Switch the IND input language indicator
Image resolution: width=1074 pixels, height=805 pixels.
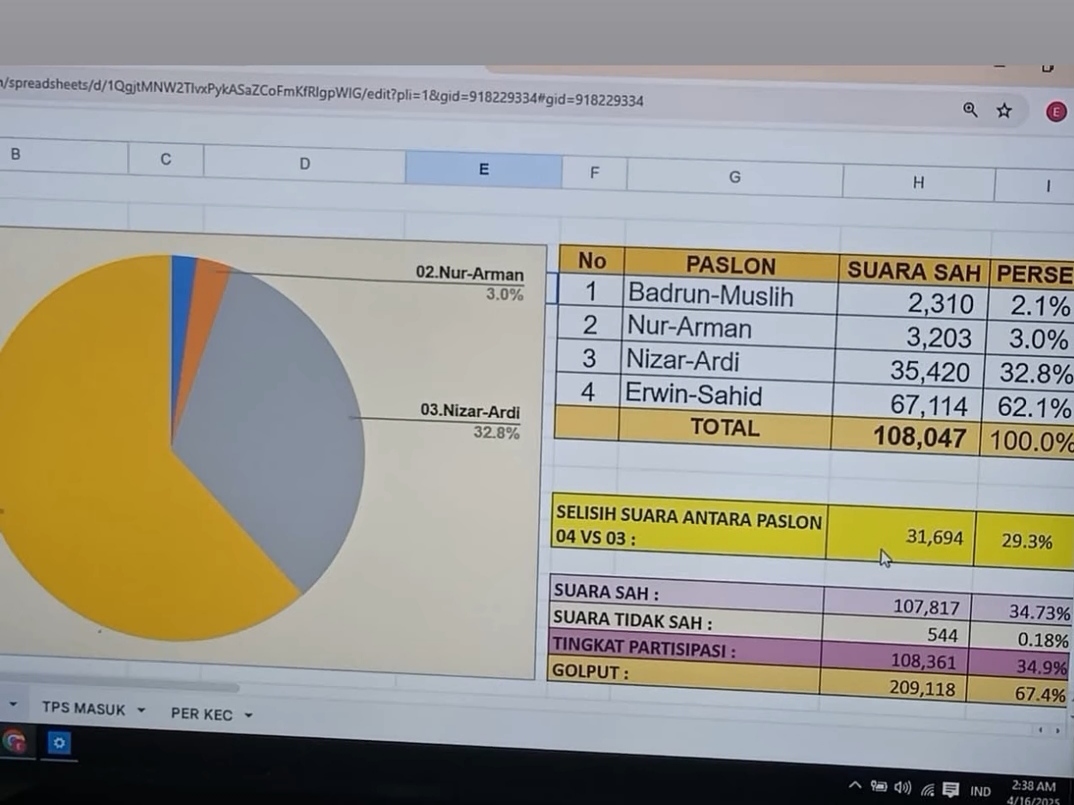pos(981,791)
